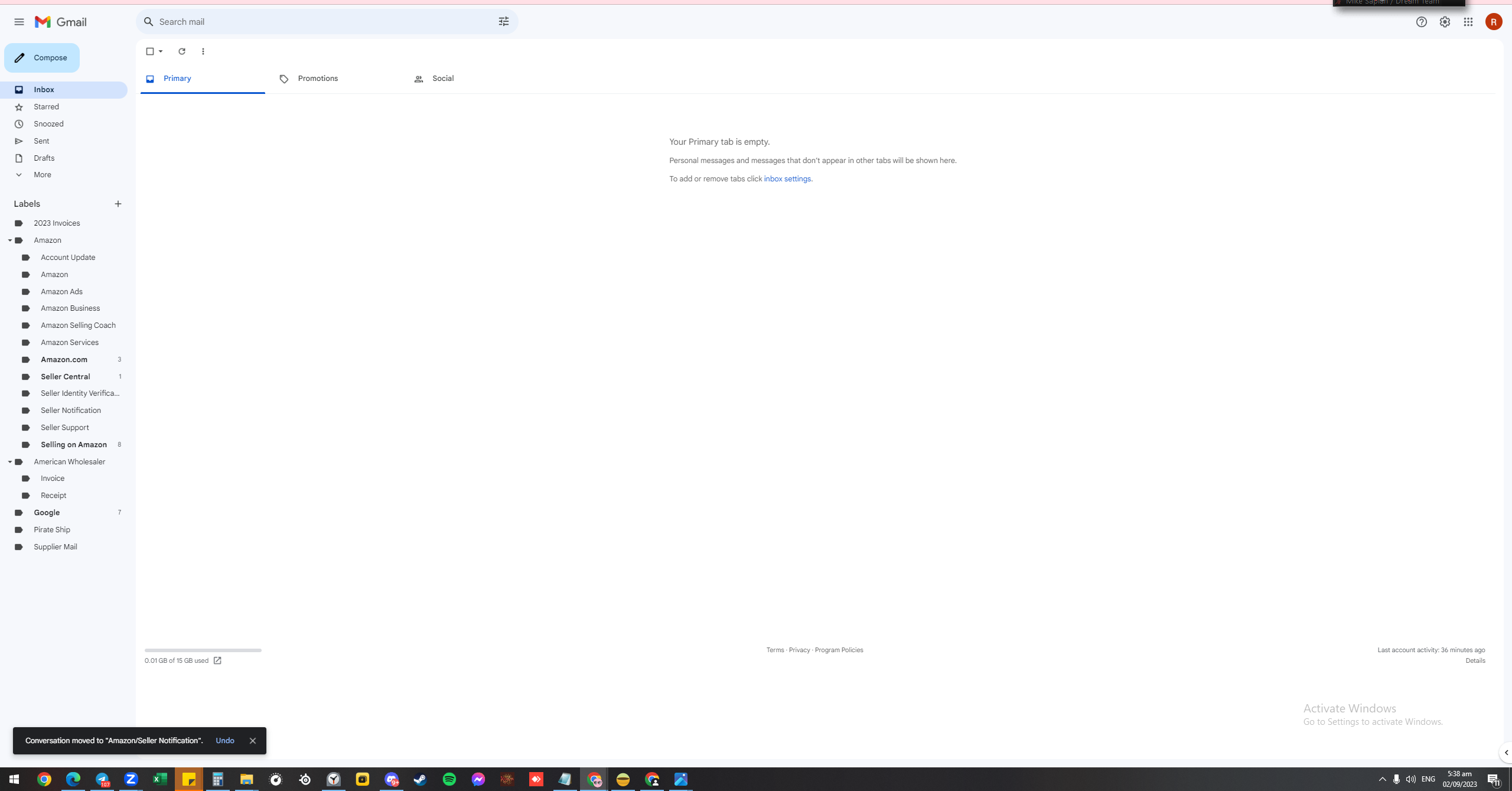Open storage management link icon
This screenshot has width=1512, height=791.
click(x=217, y=660)
